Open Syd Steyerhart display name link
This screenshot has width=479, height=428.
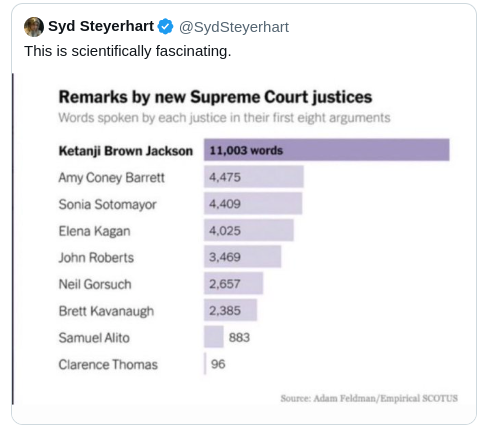point(101,26)
